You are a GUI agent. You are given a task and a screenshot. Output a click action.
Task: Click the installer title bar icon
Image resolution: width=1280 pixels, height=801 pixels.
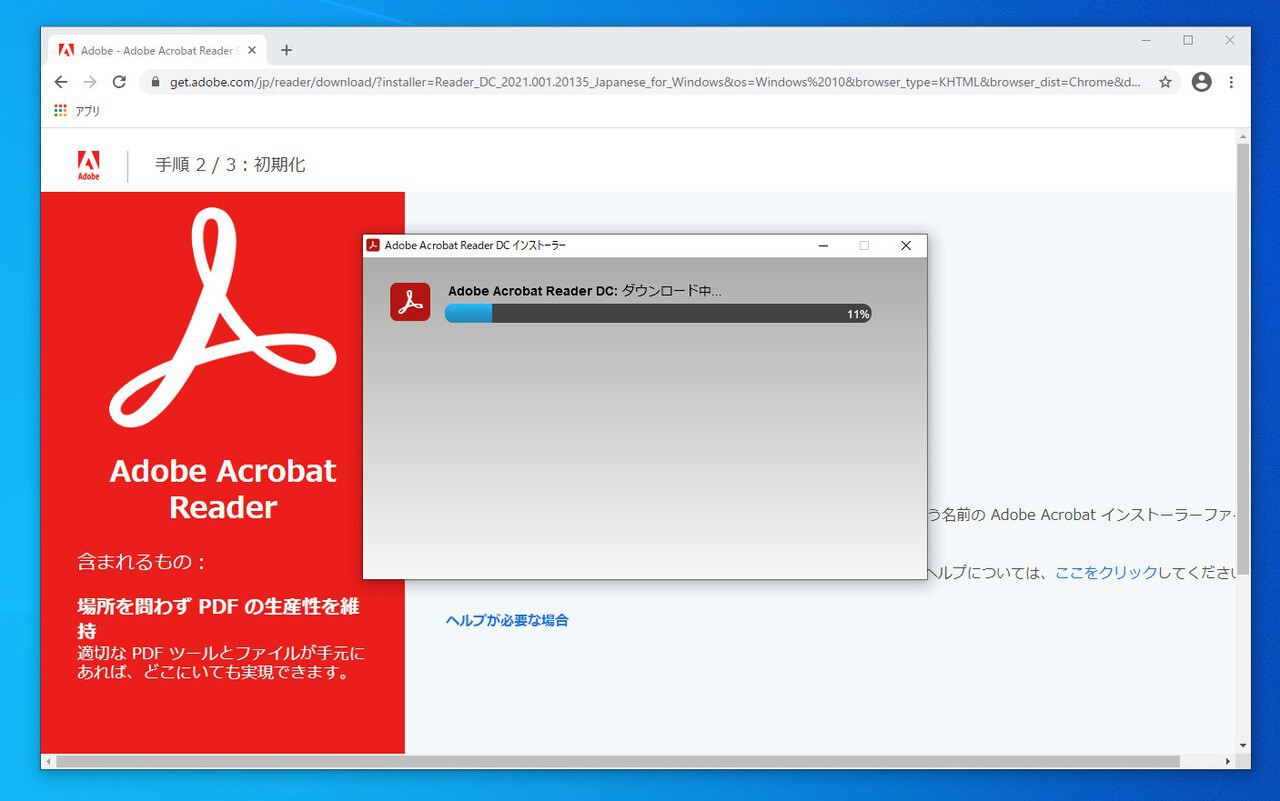pyautogui.click(x=373, y=245)
